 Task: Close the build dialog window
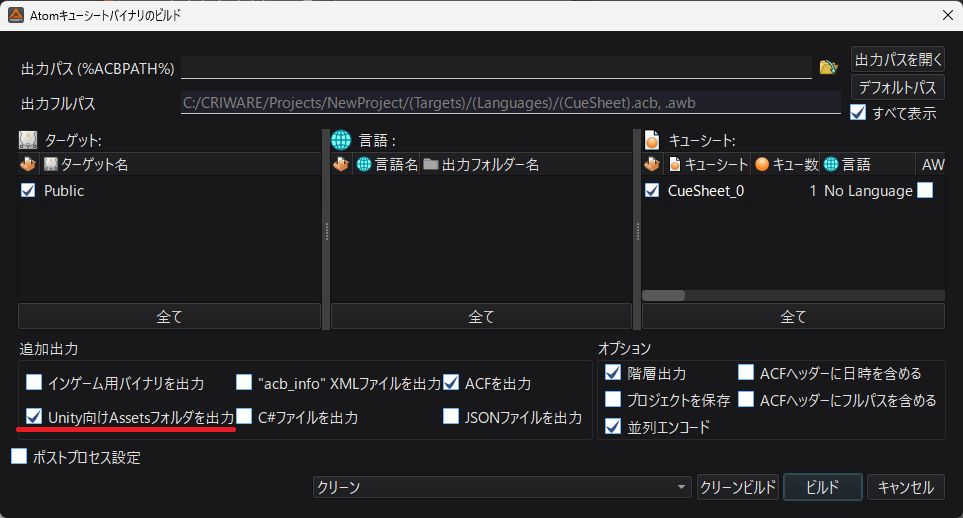coord(948,15)
